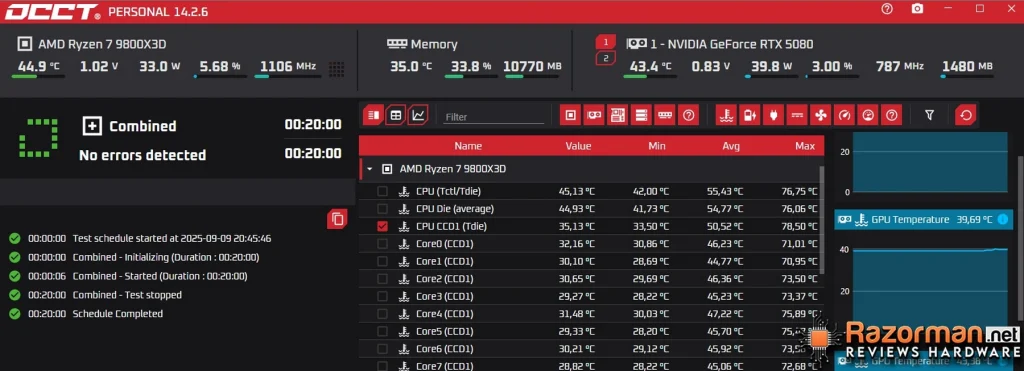This screenshot has width=1024, height=371.
Task: Tick the Core3 (CCD1) checkbox
Action: (383, 296)
